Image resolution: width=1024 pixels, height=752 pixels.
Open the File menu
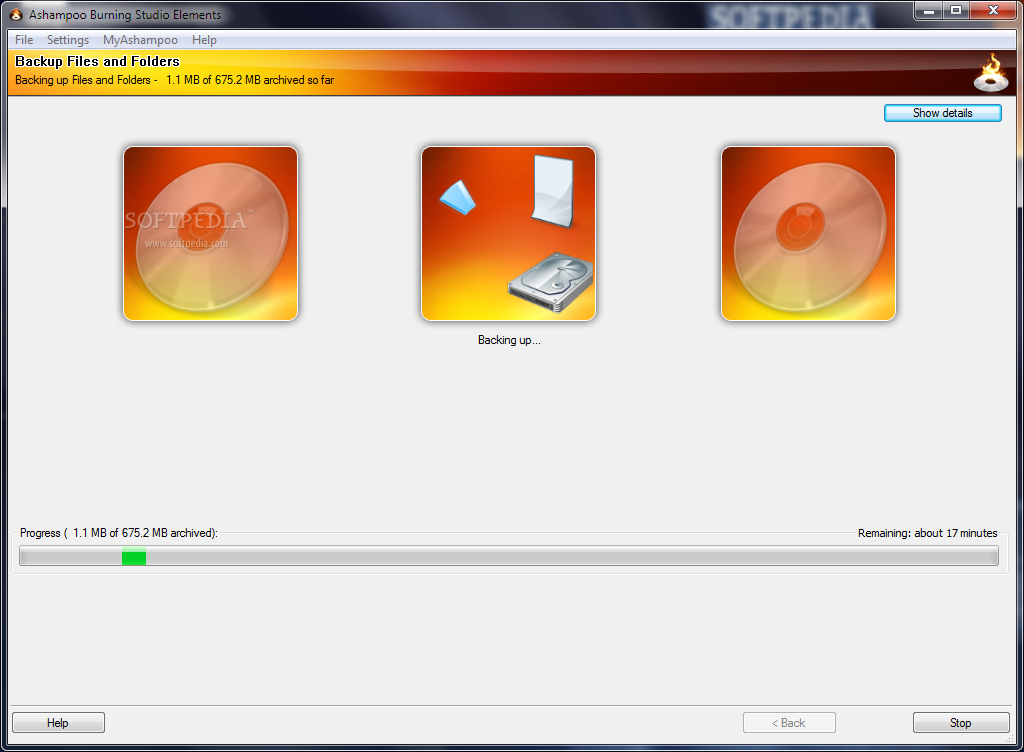pyautogui.click(x=24, y=40)
